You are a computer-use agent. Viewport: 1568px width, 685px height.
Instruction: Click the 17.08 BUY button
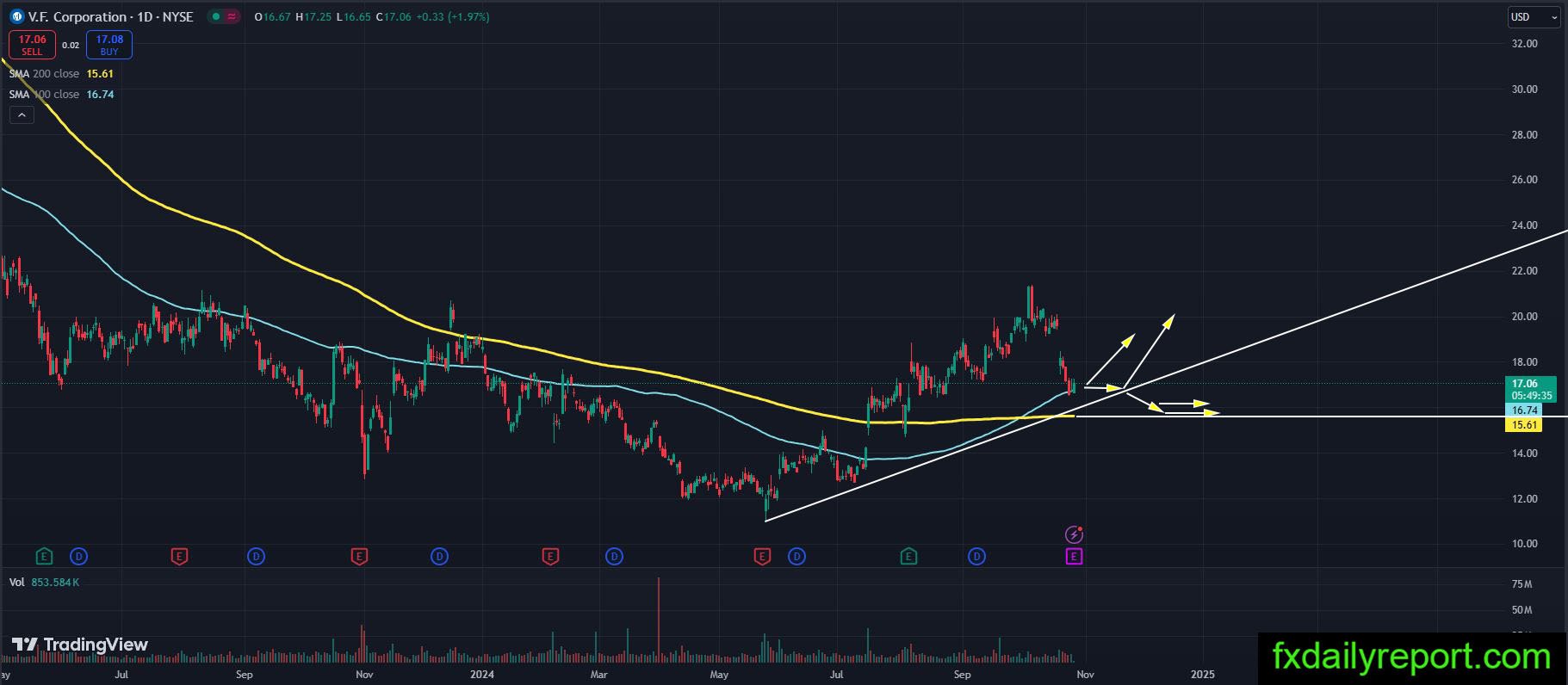pos(109,45)
